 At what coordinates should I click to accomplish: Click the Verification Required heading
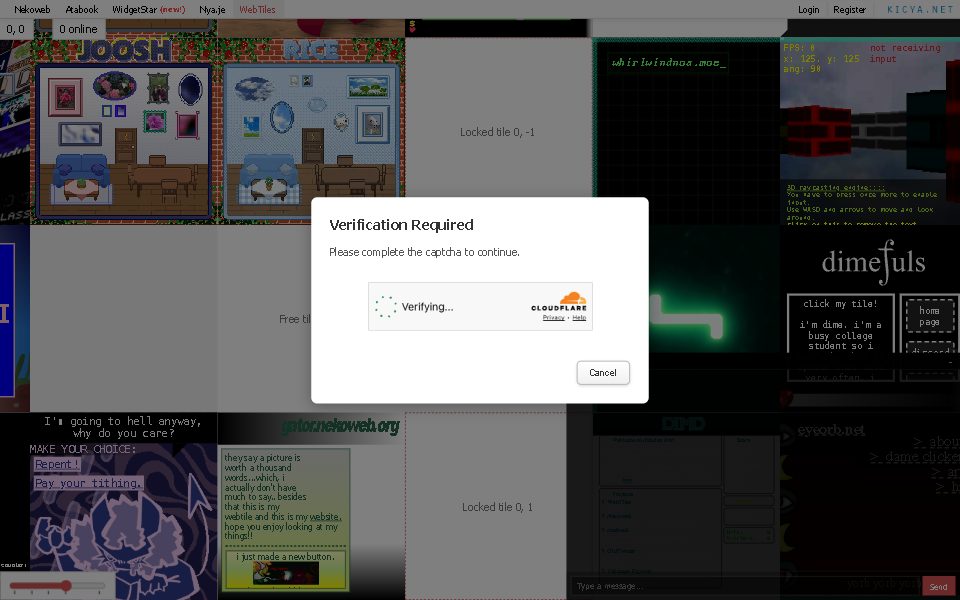pos(402,225)
